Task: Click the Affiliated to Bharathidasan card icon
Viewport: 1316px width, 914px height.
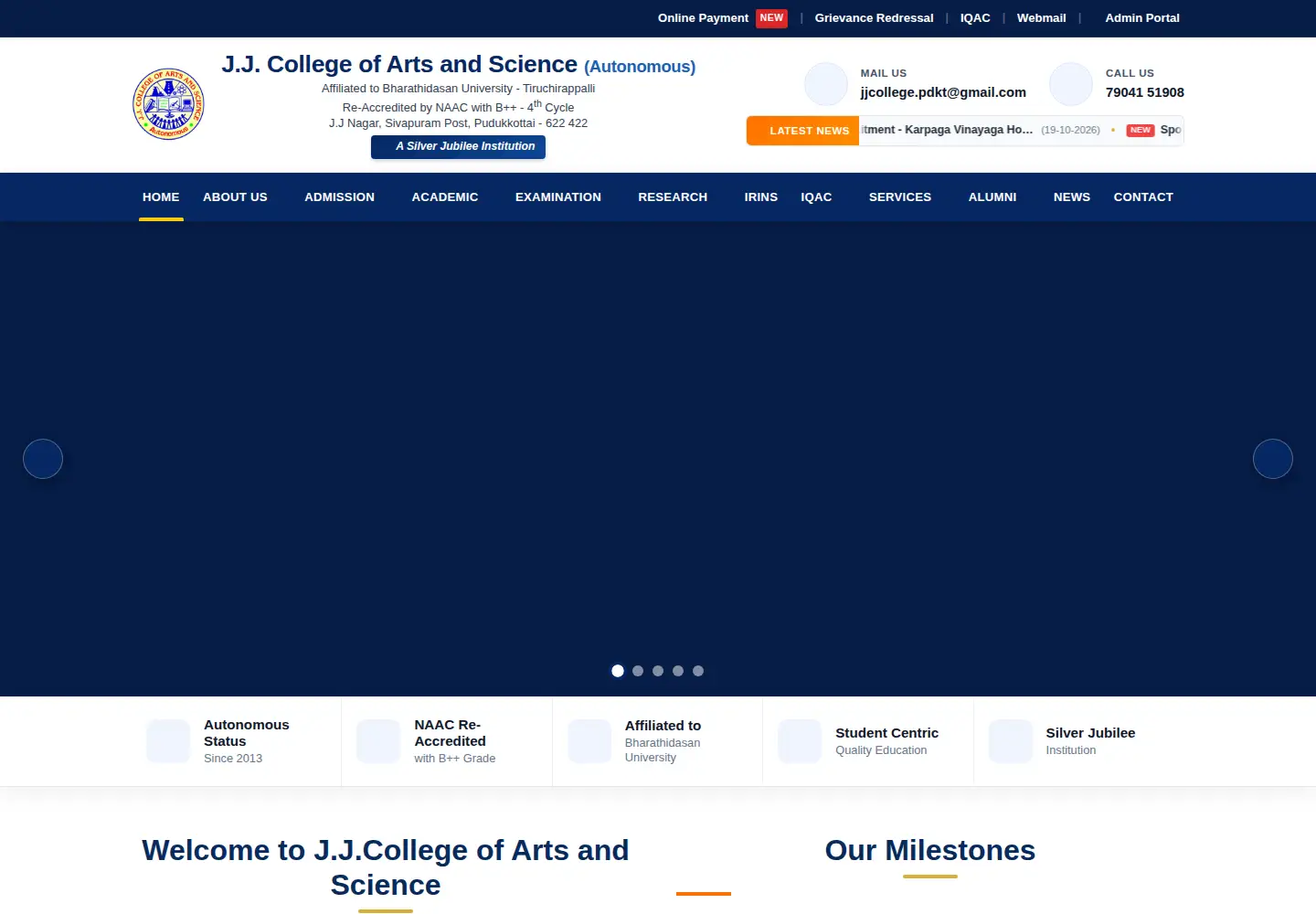Action: pos(589,741)
